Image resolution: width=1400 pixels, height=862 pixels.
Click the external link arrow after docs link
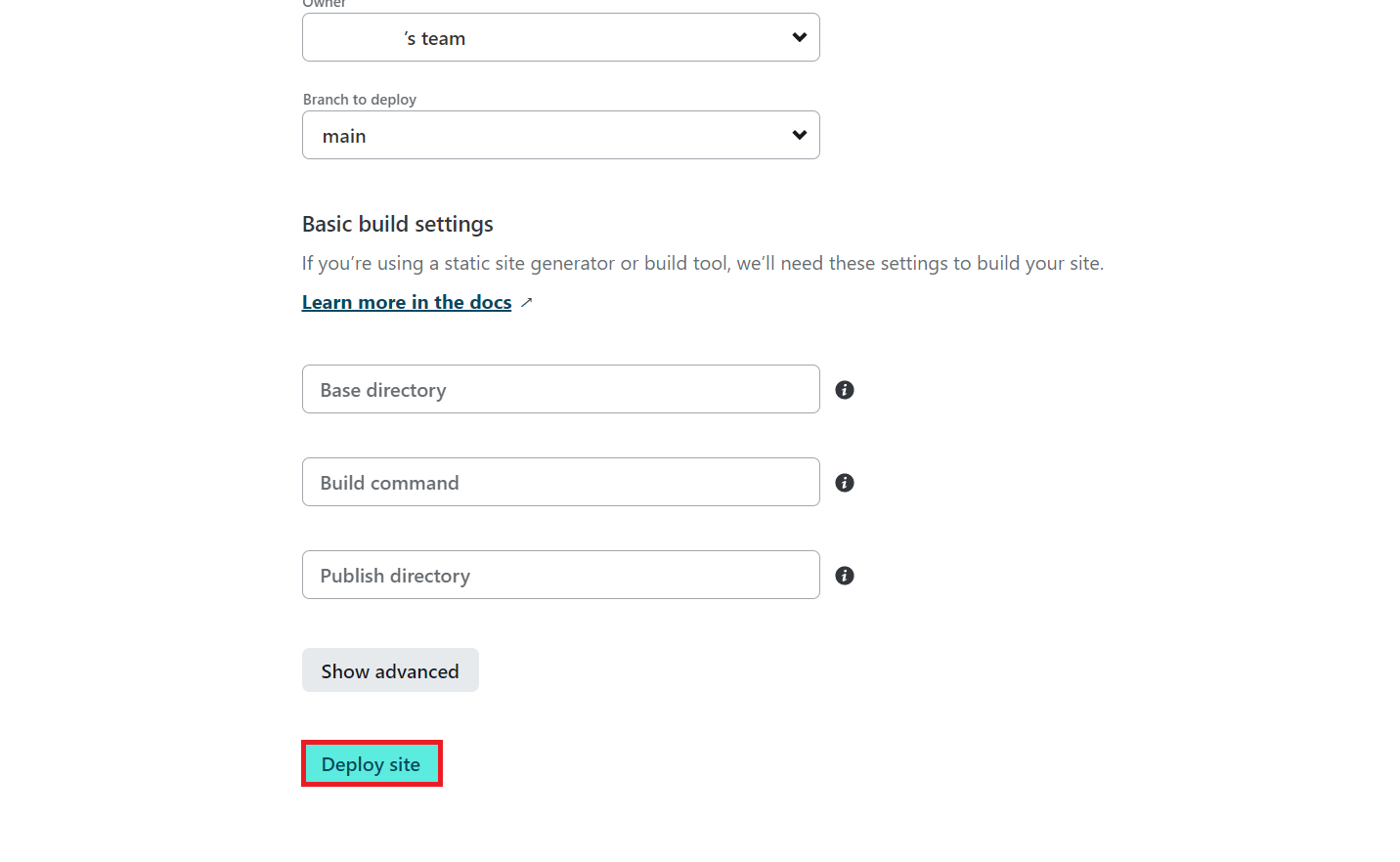tap(526, 303)
